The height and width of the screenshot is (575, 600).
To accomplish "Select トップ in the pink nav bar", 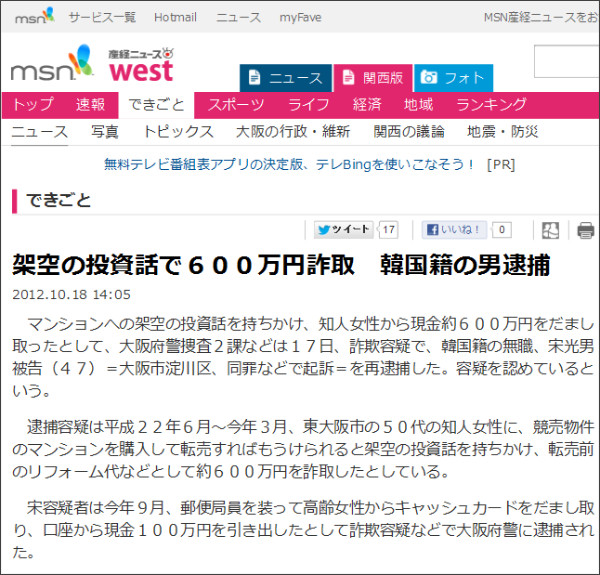I will point(33,104).
